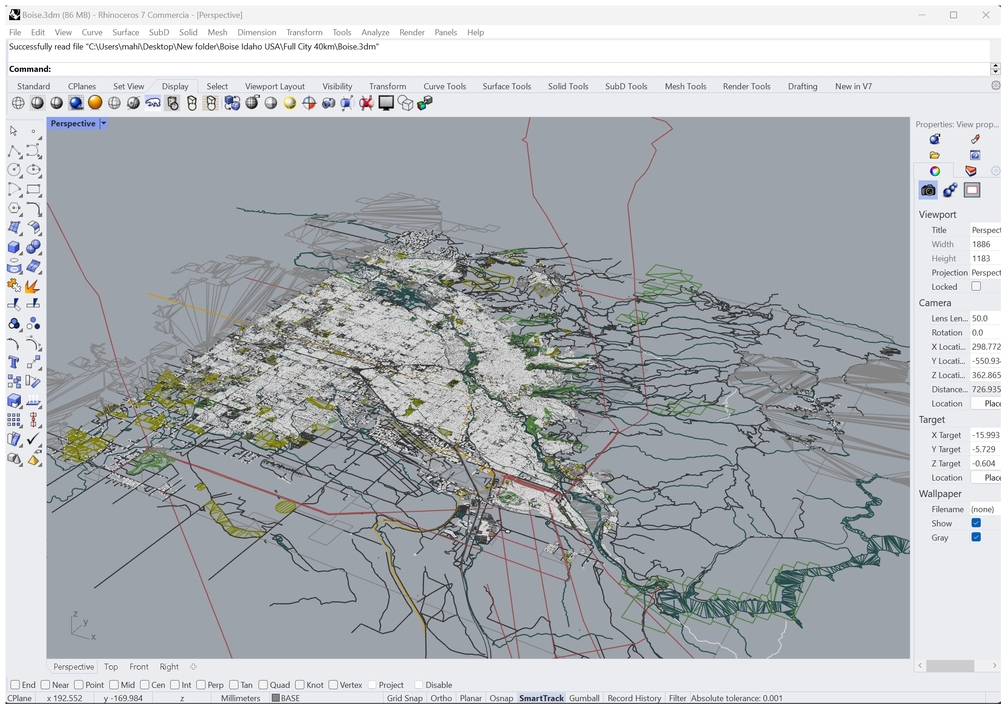Open the Analyze menu
The image size is (1005, 708).
pos(375,32)
